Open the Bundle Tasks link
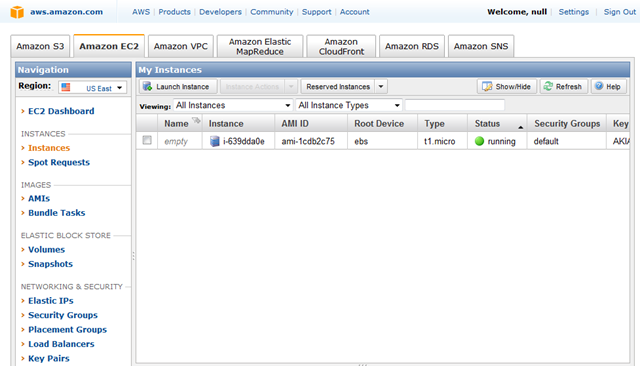 [x=56, y=213]
